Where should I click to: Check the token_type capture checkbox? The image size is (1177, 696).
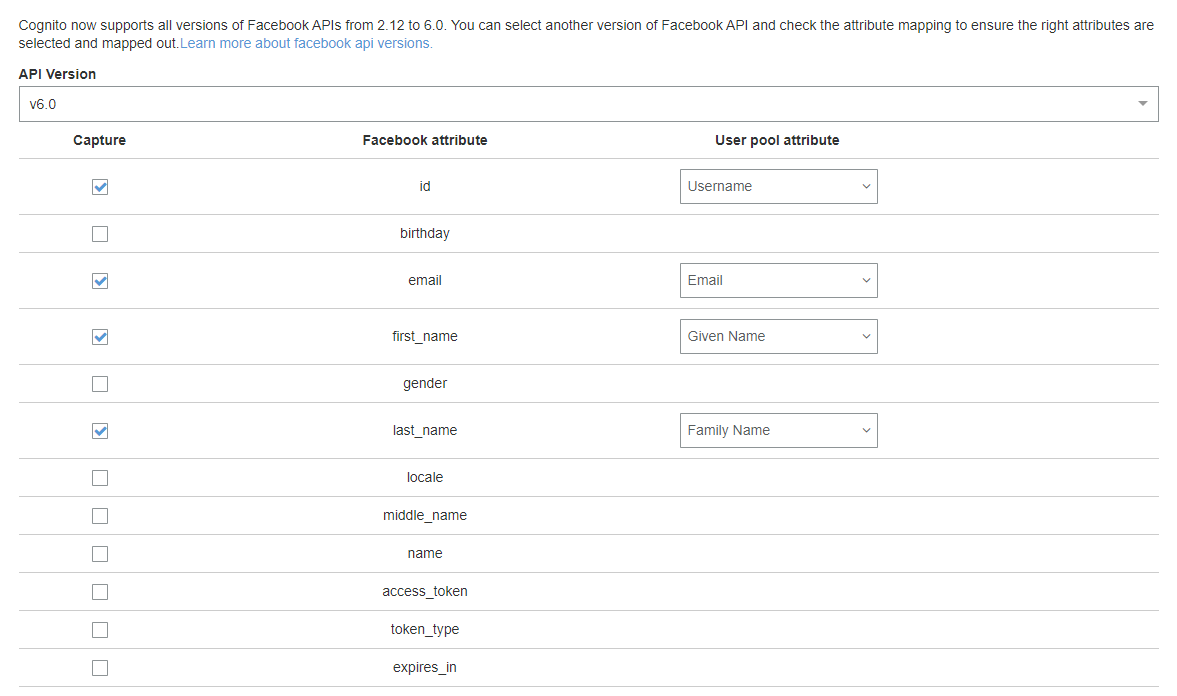(100, 630)
